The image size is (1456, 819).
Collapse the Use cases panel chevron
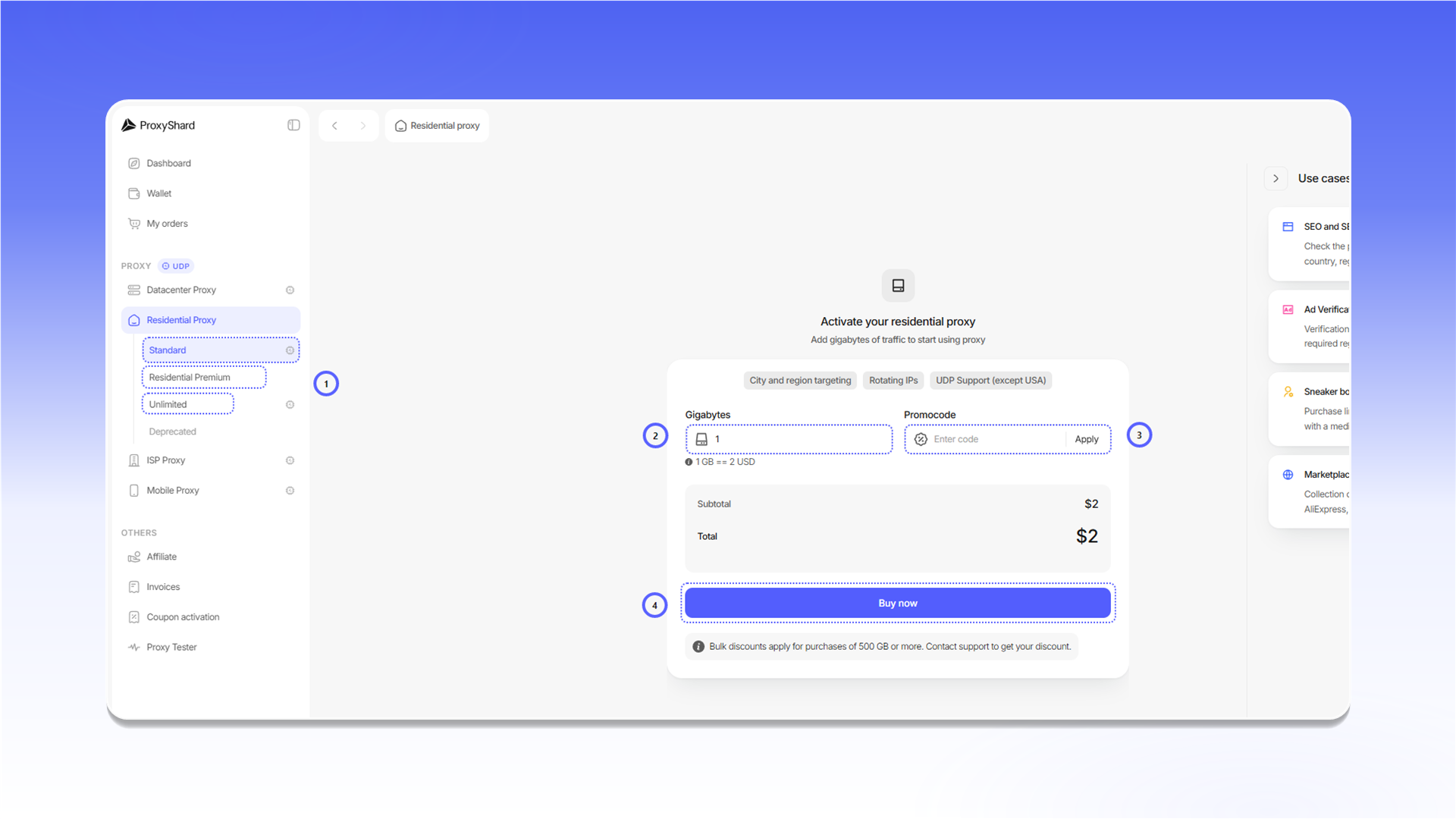1276,178
